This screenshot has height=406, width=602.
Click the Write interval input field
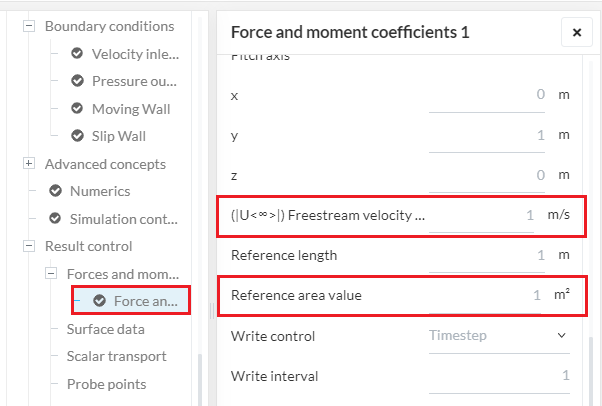pyautogui.click(x=500, y=376)
